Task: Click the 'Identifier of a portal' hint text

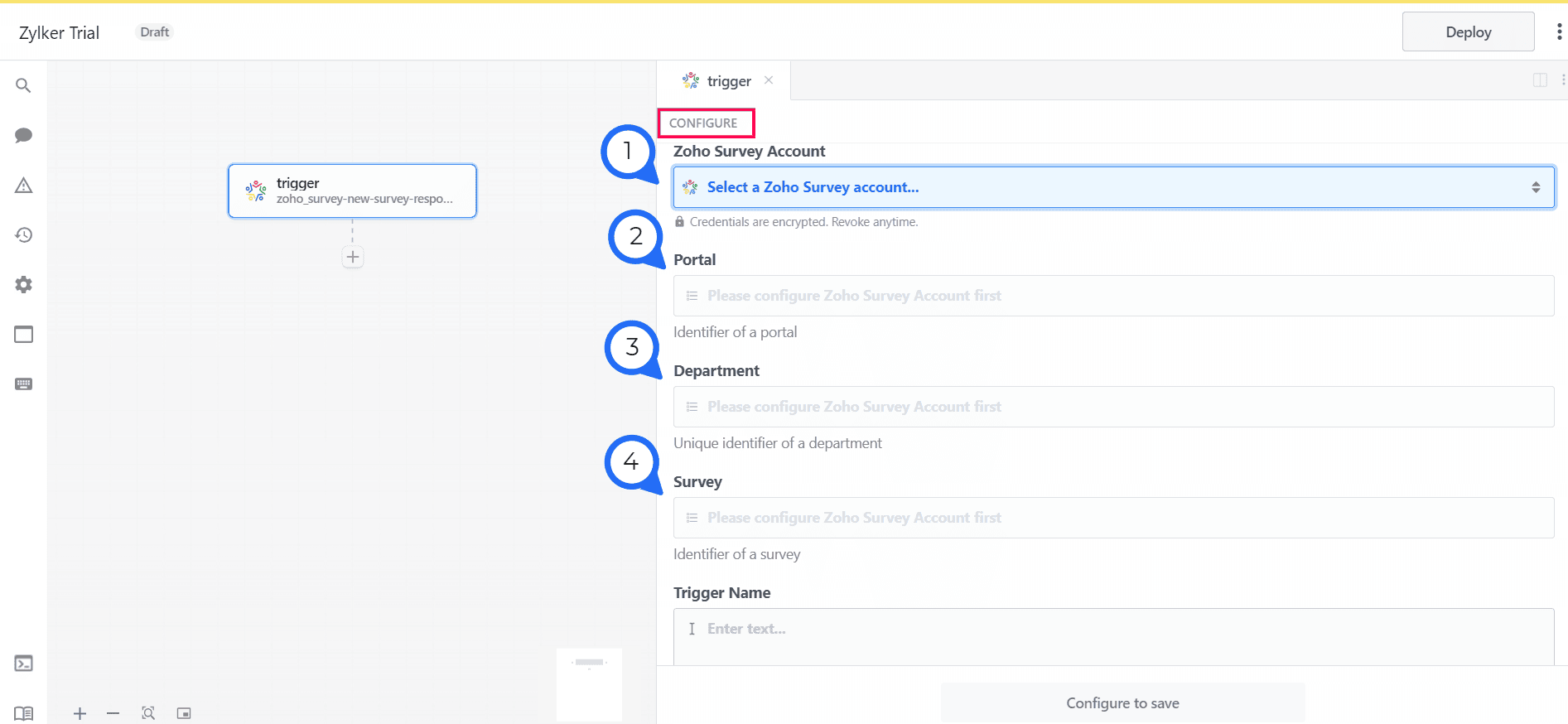Action: click(x=736, y=332)
